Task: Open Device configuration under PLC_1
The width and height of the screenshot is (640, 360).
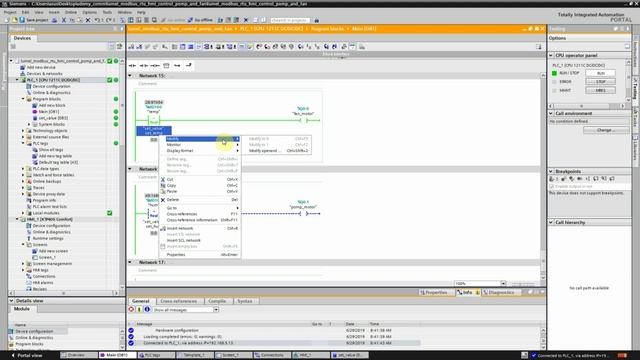Action: 51,87
